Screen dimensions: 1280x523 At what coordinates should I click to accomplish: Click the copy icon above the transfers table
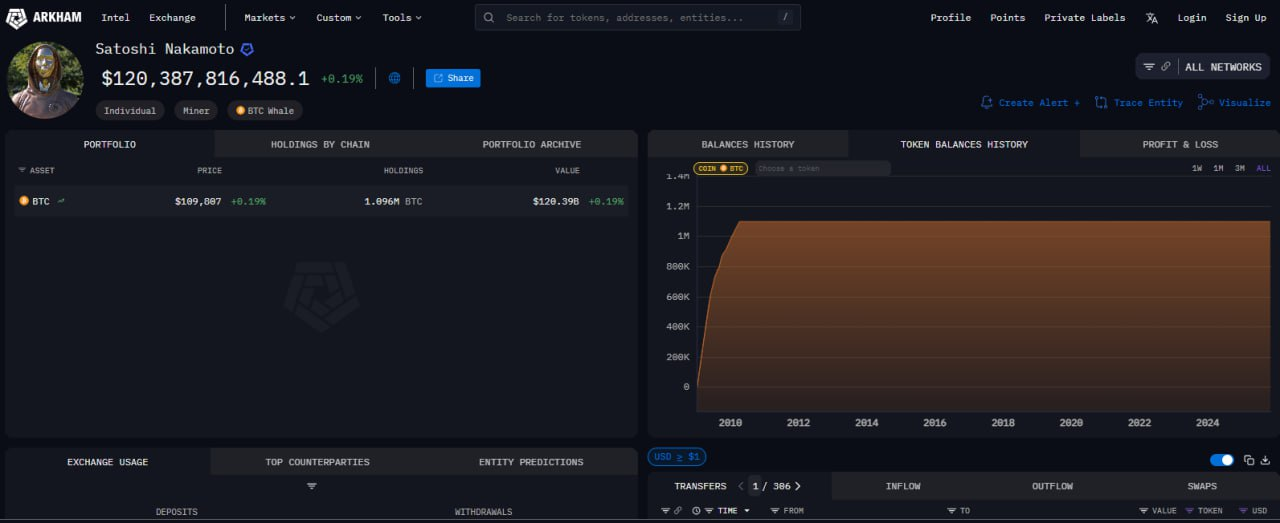pos(1249,460)
